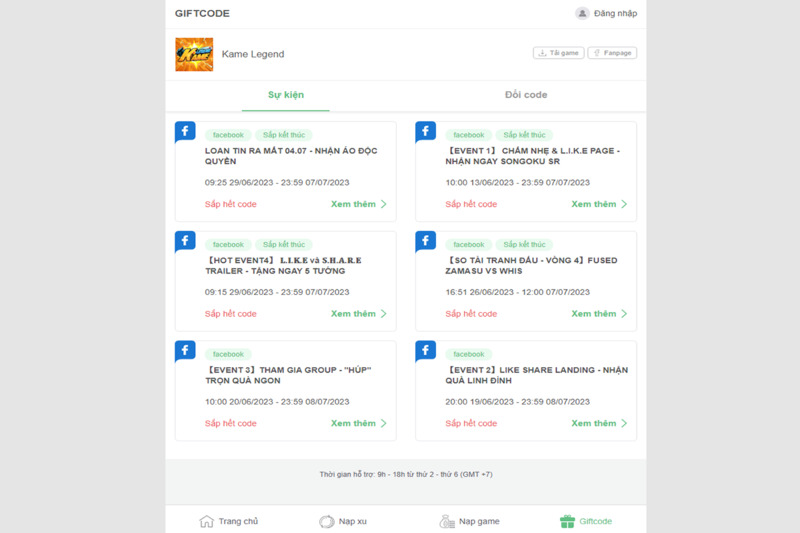Click the user avatar icon beside Đăng nhập
Viewport: 800px width, 533px height.
[582, 13]
